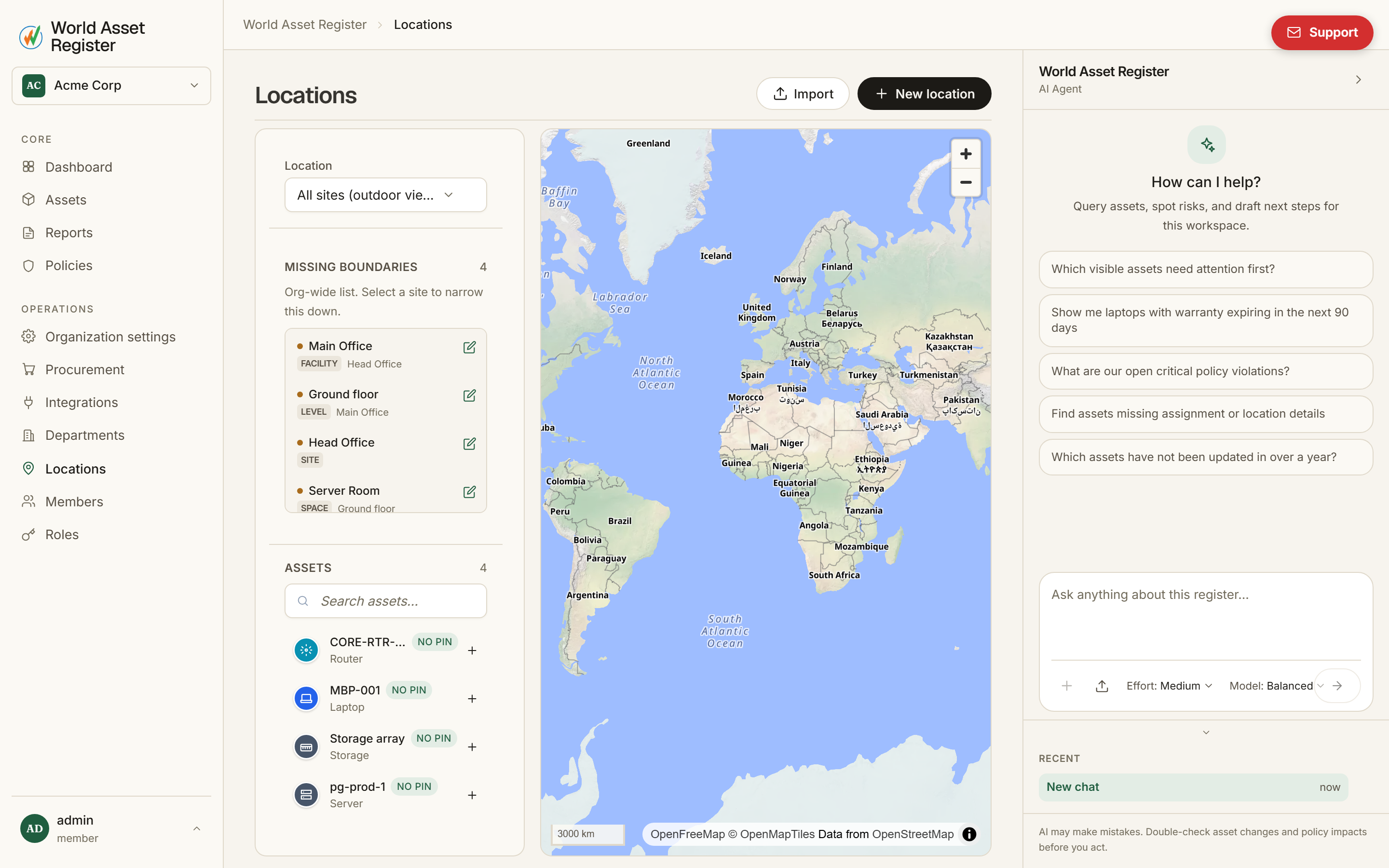Click the Greenland label on map
The image size is (1389, 868).
648,144
